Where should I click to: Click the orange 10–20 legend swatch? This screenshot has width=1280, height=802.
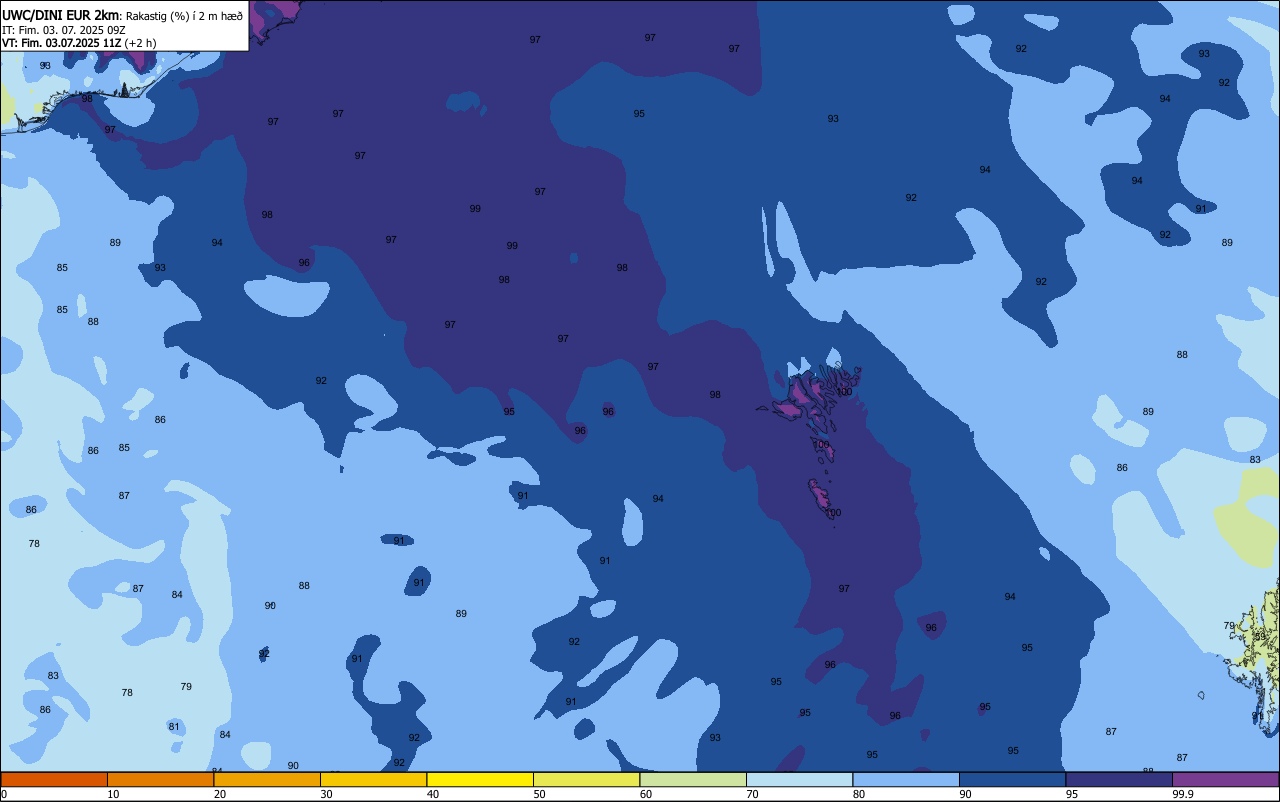point(160,779)
